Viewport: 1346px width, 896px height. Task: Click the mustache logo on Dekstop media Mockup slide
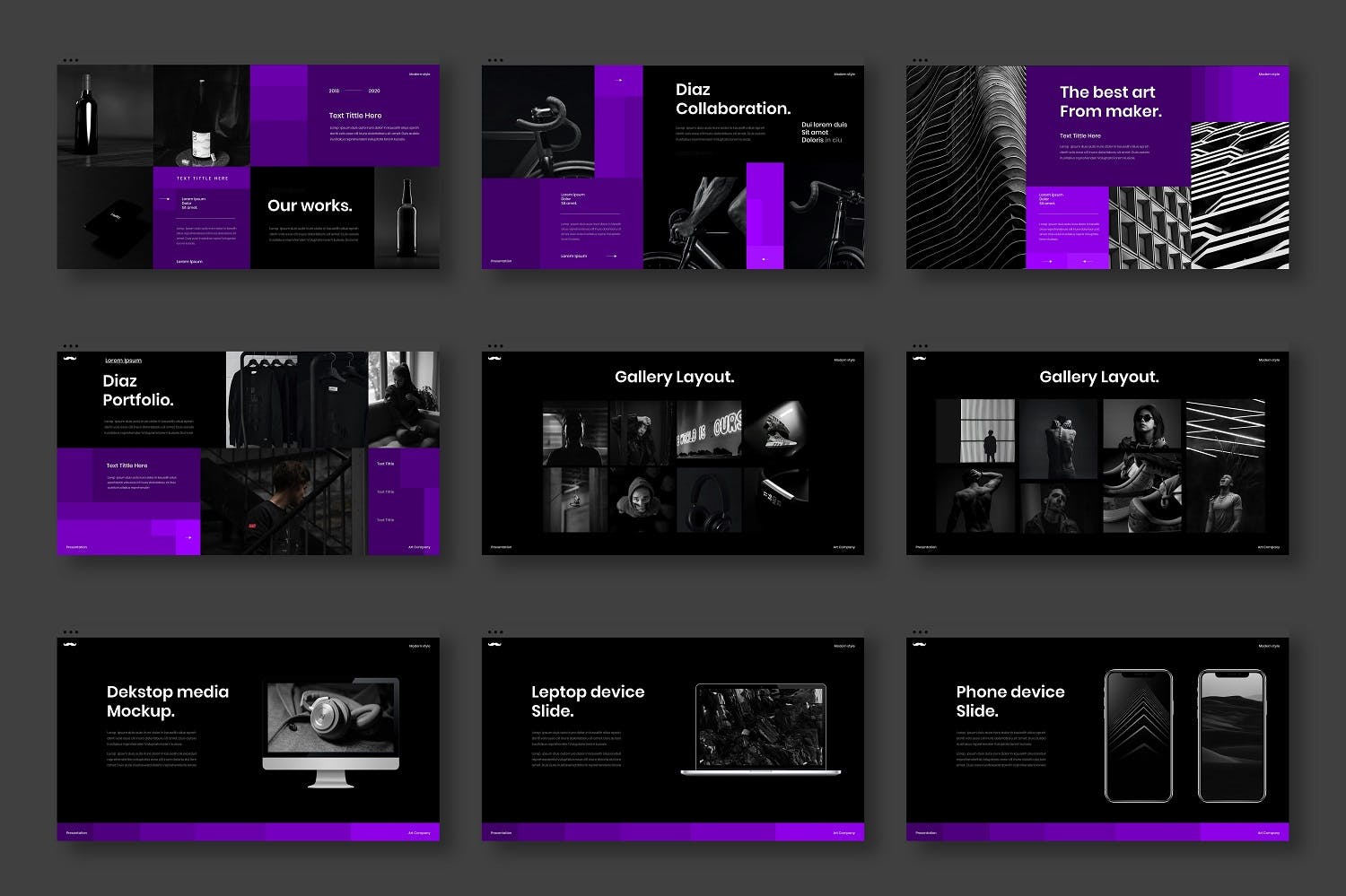pos(70,646)
